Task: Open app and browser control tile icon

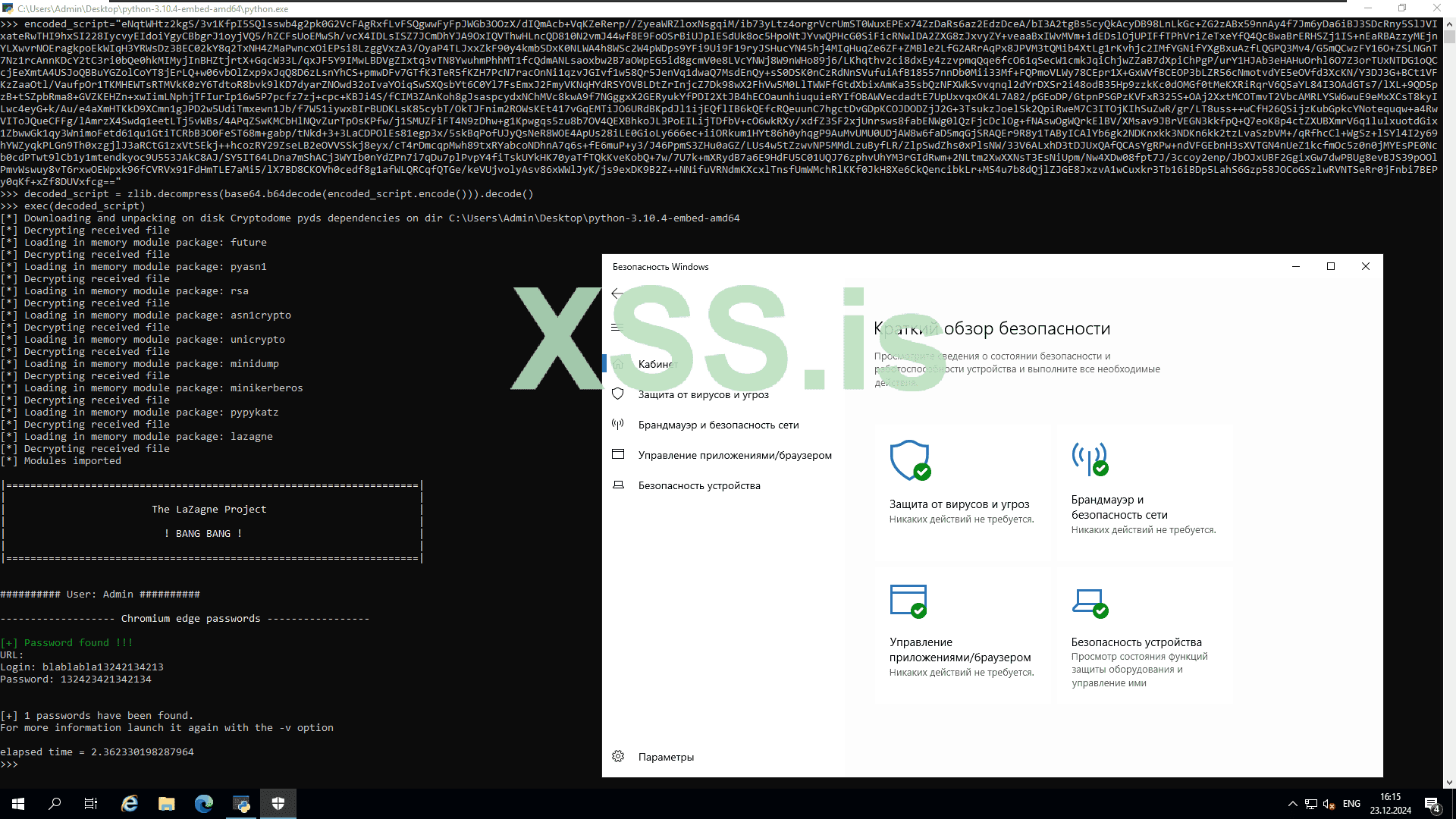Action: point(908,601)
